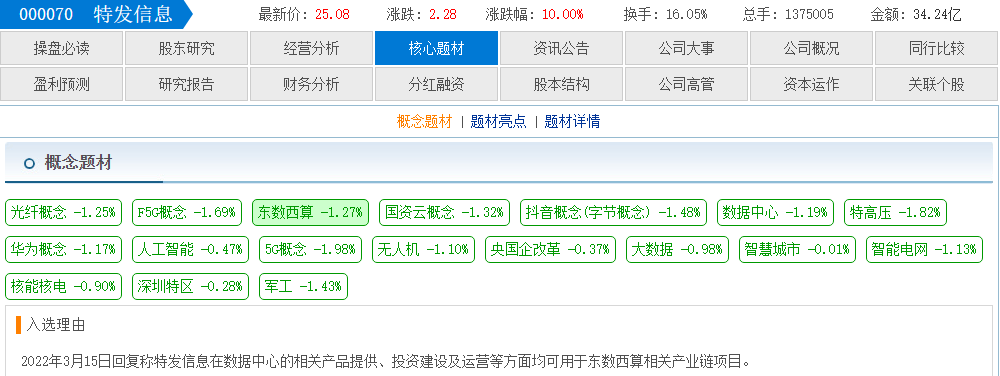The height and width of the screenshot is (376, 1000).
Task: Go to 公司大事 tab
Action: click(x=686, y=48)
